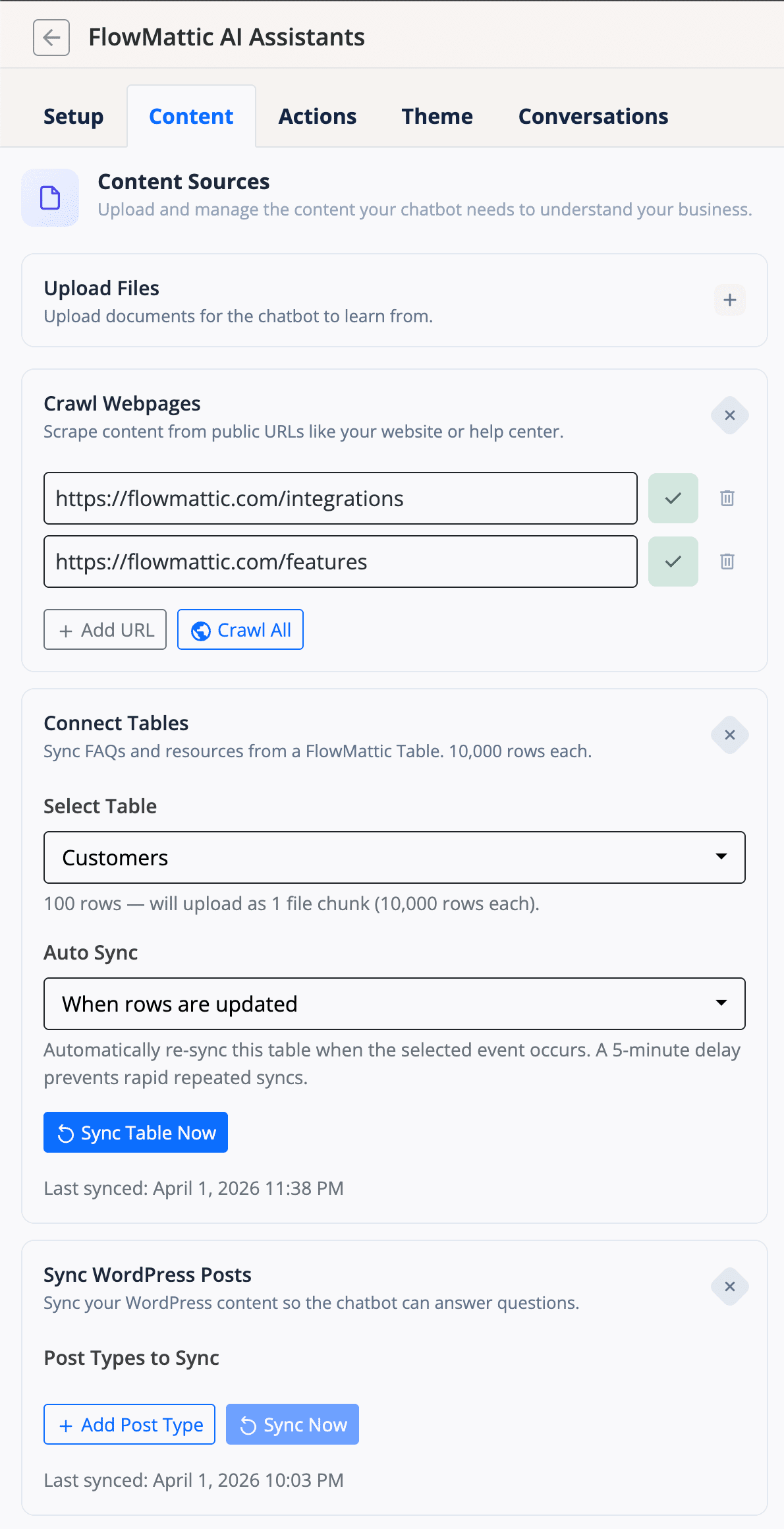Click Add Post Type button
This screenshot has height=1529, width=784.
point(130,1424)
